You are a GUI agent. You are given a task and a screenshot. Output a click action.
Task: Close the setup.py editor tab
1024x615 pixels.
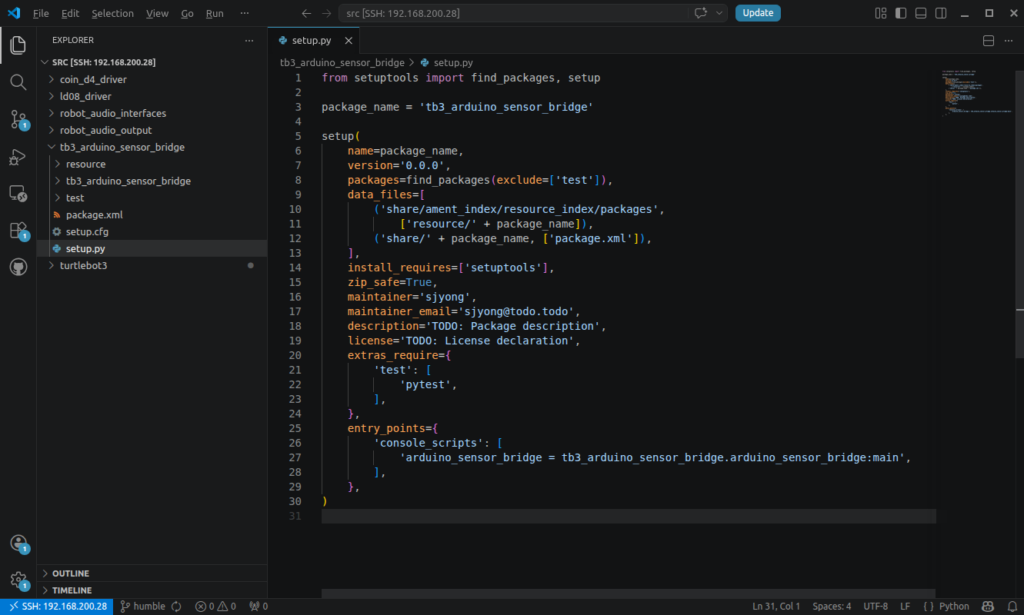349,40
